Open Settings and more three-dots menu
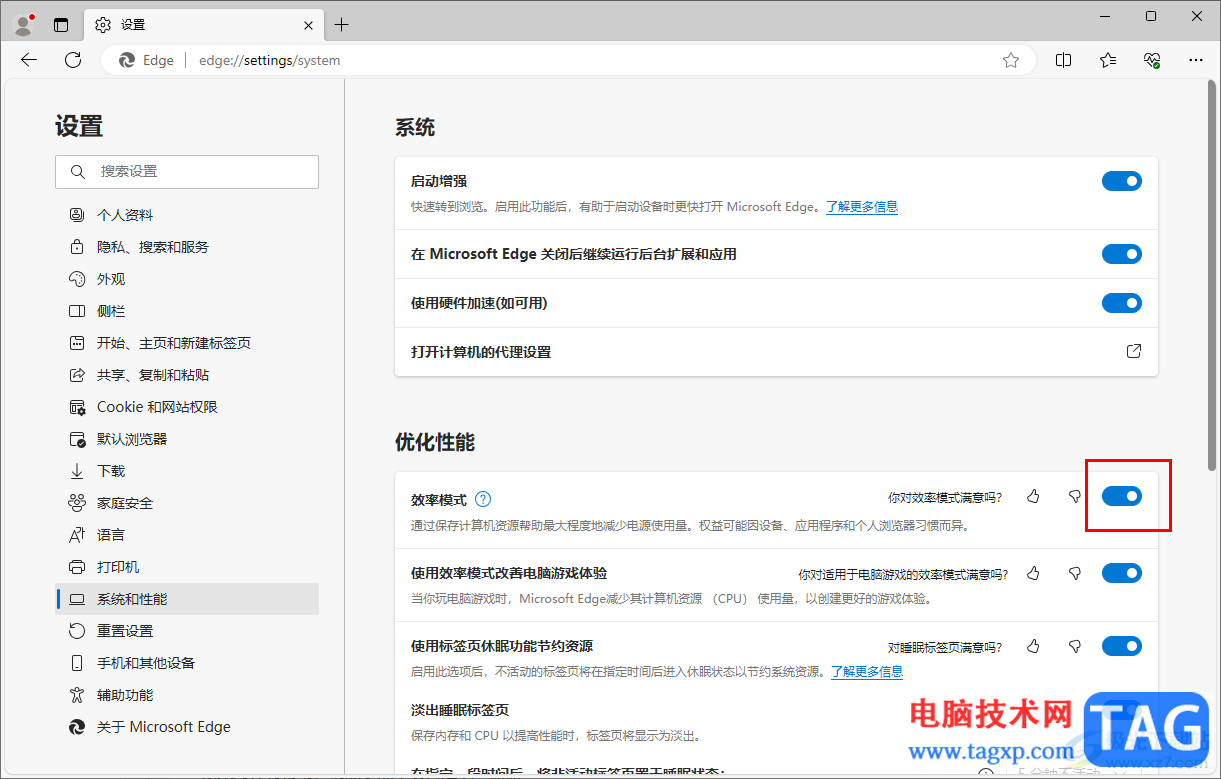Viewport: 1221px width, 779px height. (x=1196, y=60)
